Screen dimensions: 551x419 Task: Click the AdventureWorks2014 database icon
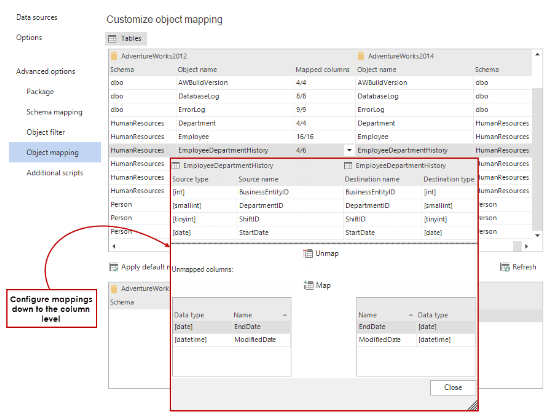[361, 56]
